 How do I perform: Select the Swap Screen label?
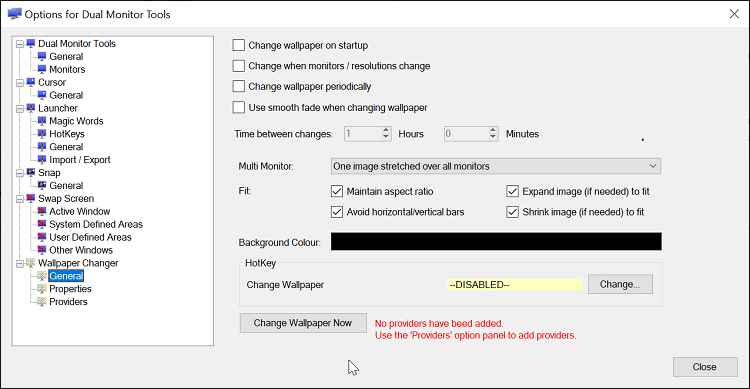pyautogui.click(x=66, y=199)
